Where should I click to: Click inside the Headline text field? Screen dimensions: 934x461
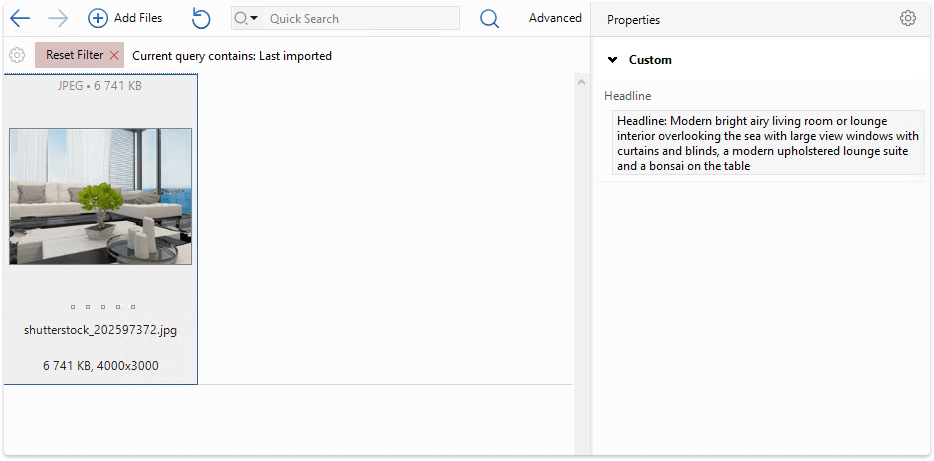767,143
